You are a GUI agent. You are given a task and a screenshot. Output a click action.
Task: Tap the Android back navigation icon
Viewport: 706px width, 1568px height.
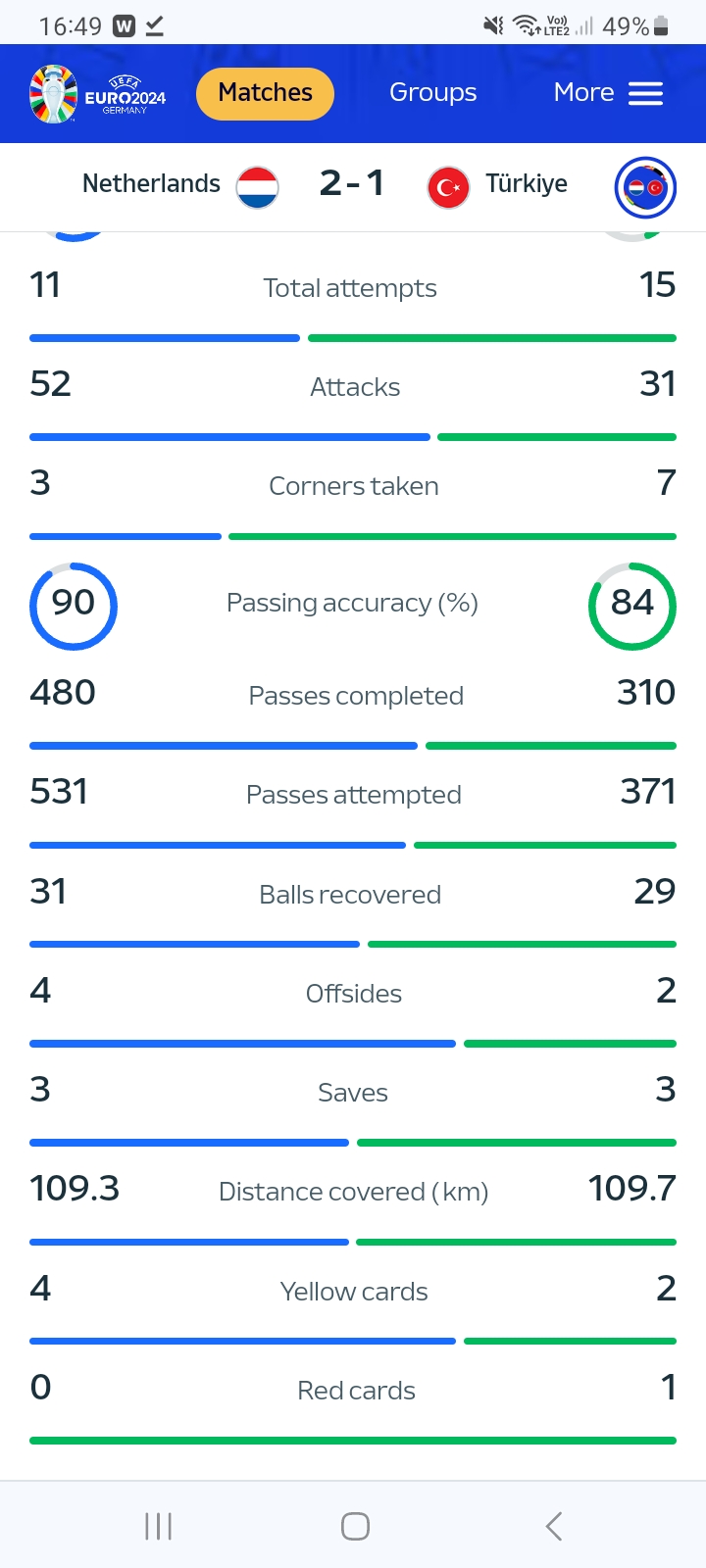point(554,1526)
